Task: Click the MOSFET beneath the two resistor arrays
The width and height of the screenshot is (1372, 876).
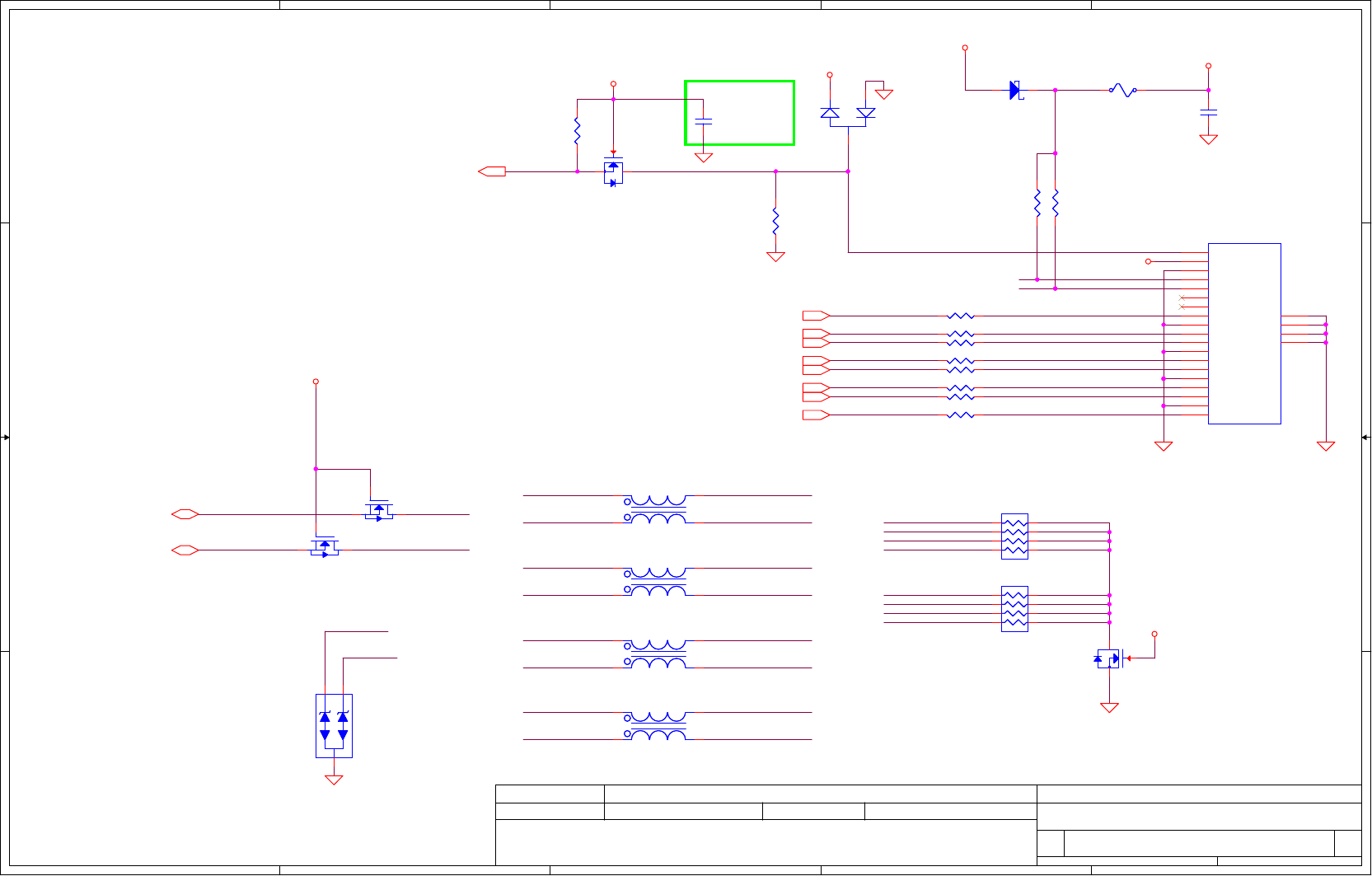Action: coord(1109,658)
